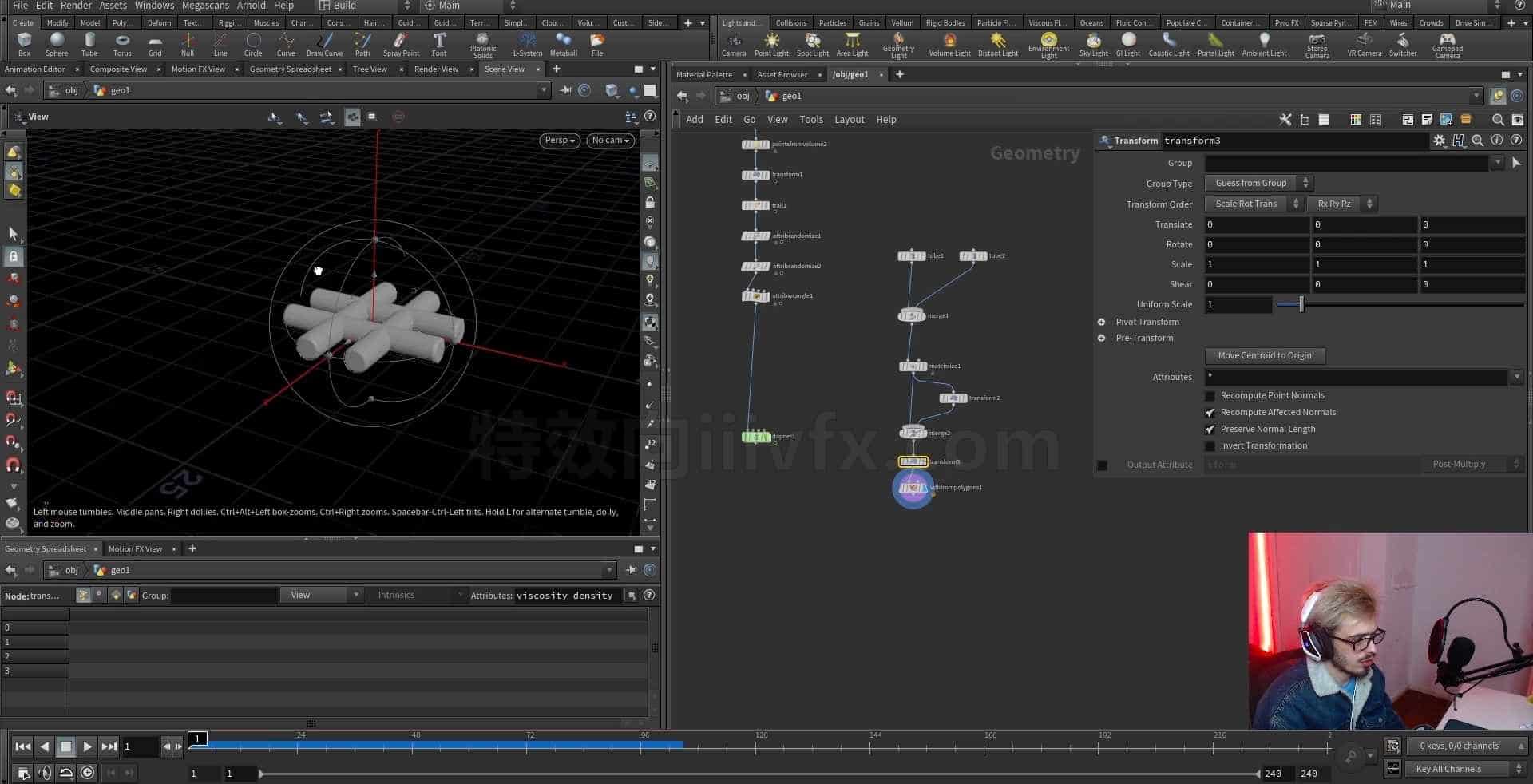
Task: Open the Transform Order dropdown
Action: (1254, 204)
